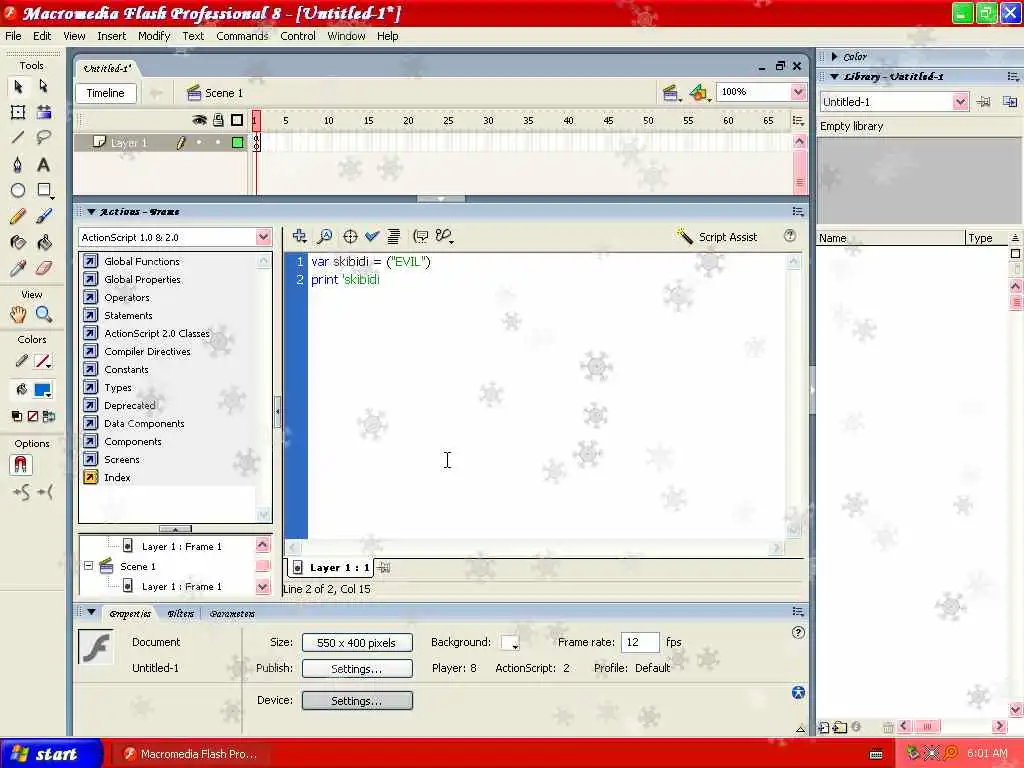
Task: Collapse Scene 1 in script navigator
Action: tap(88, 566)
